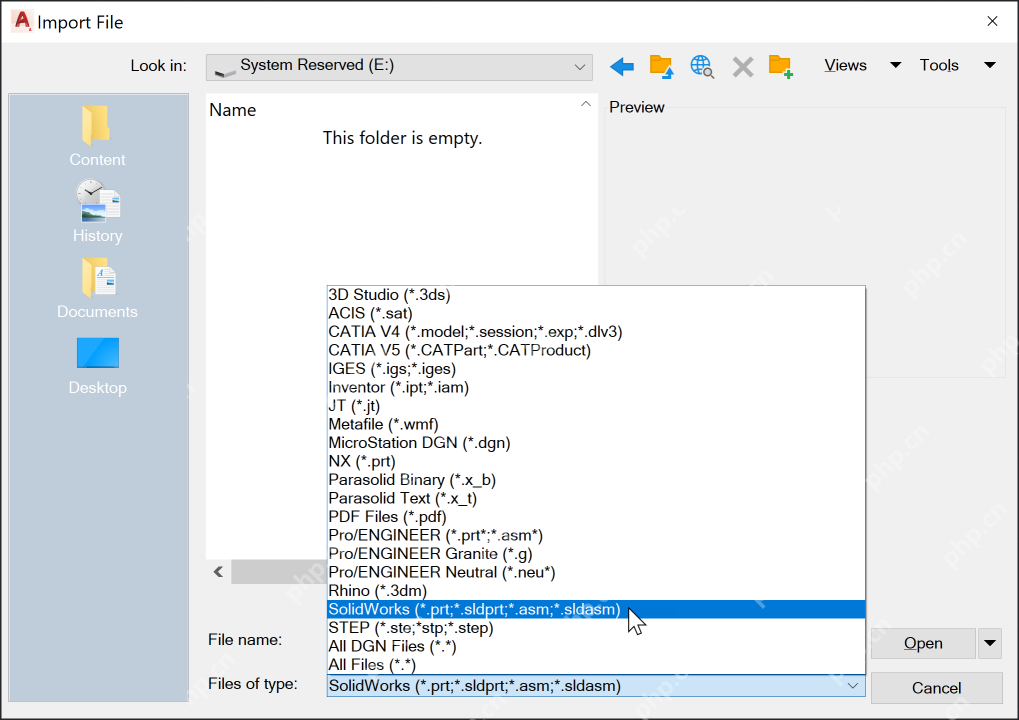The height and width of the screenshot is (720, 1019).
Task: Choose PDF Files (*.pdf) option
Action: tap(596, 517)
